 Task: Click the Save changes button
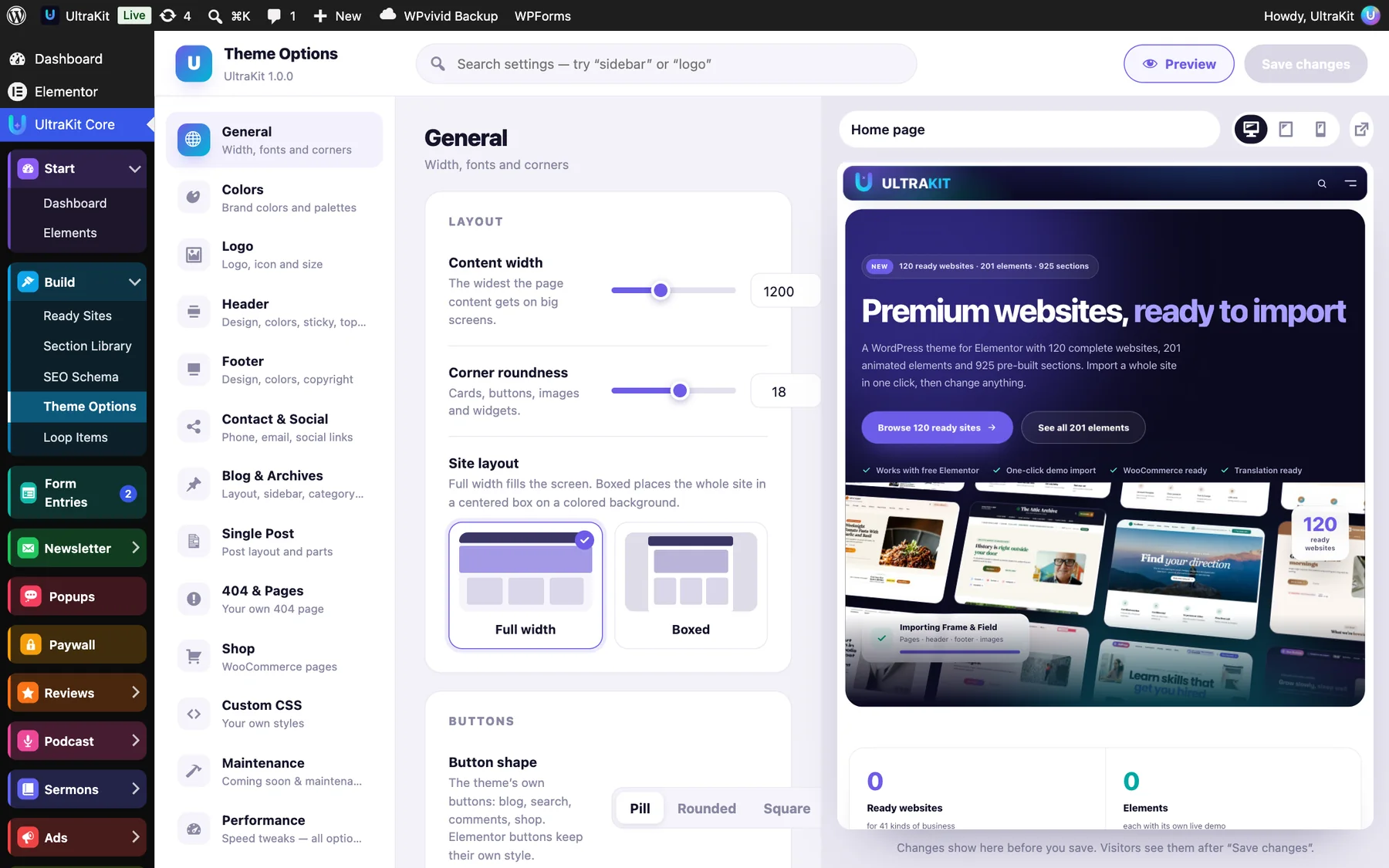click(x=1306, y=64)
